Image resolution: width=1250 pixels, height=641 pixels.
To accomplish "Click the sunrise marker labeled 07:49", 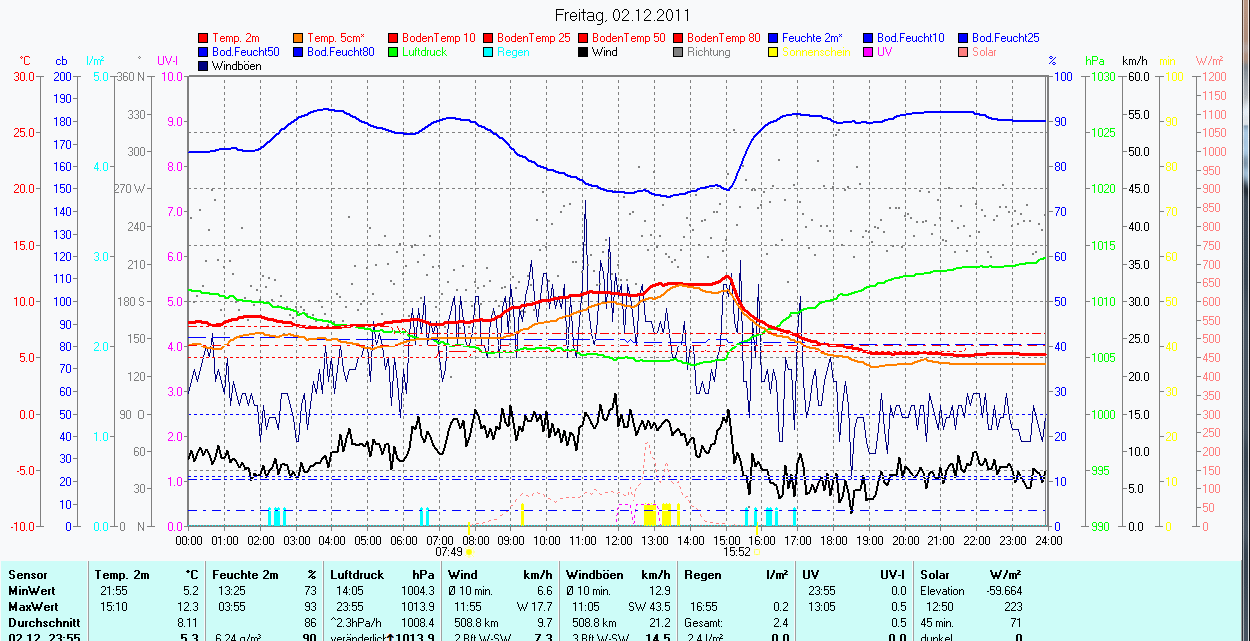I will point(449,551).
